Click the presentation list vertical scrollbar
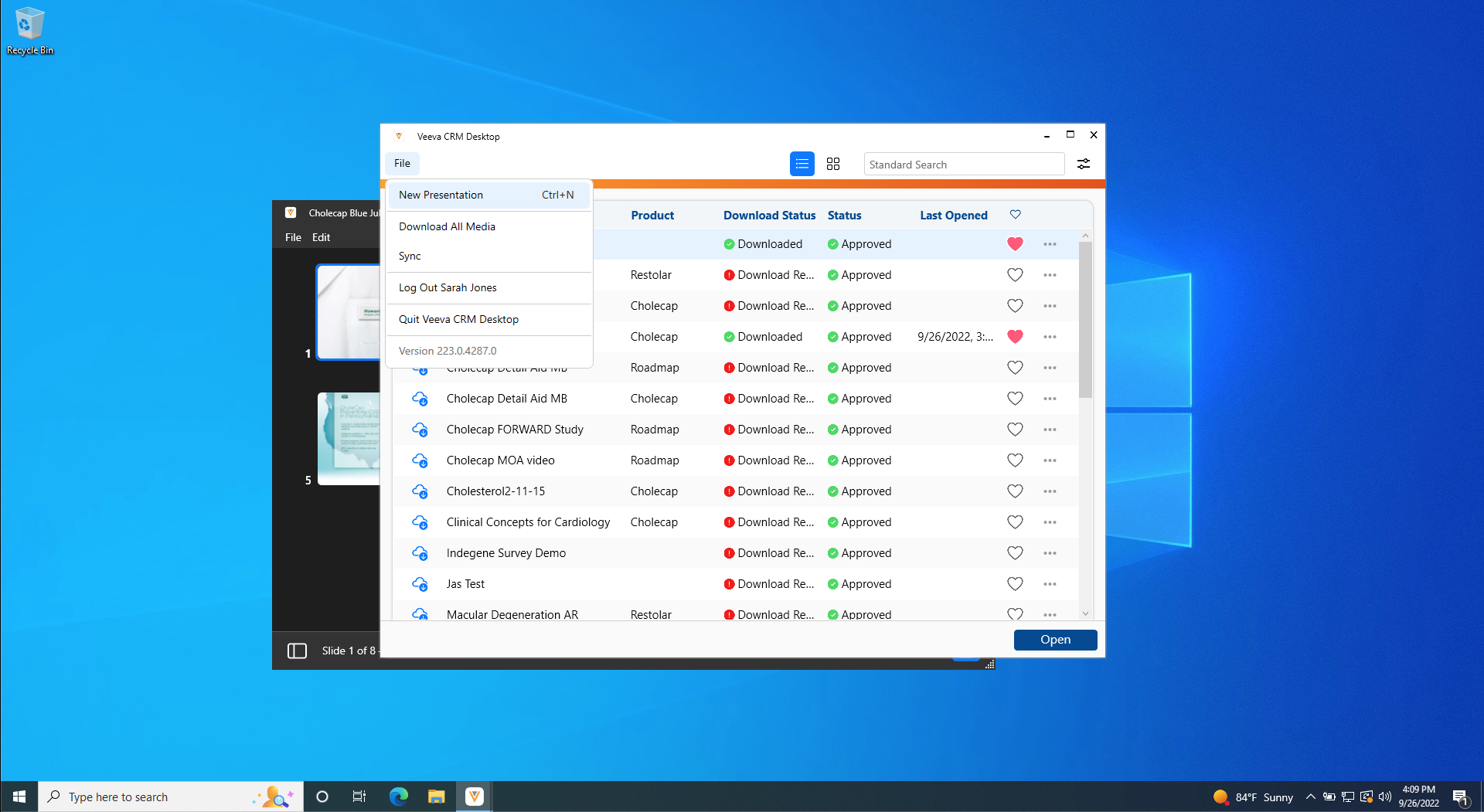Screen dimensions: 1484x812 click(x=1085, y=320)
